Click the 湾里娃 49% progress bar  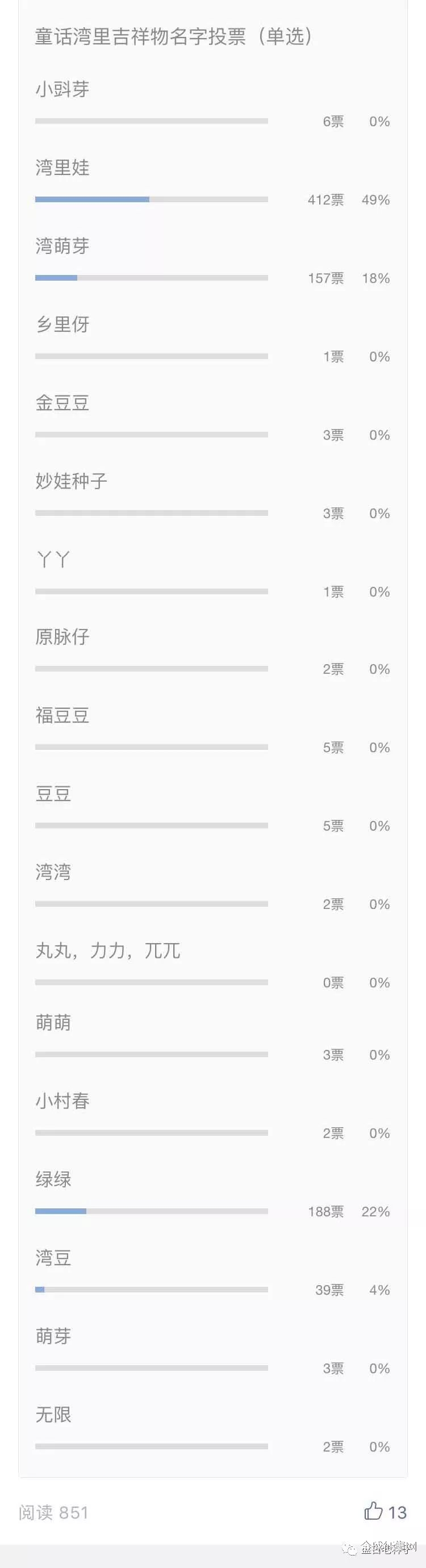click(x=152, y=199)
